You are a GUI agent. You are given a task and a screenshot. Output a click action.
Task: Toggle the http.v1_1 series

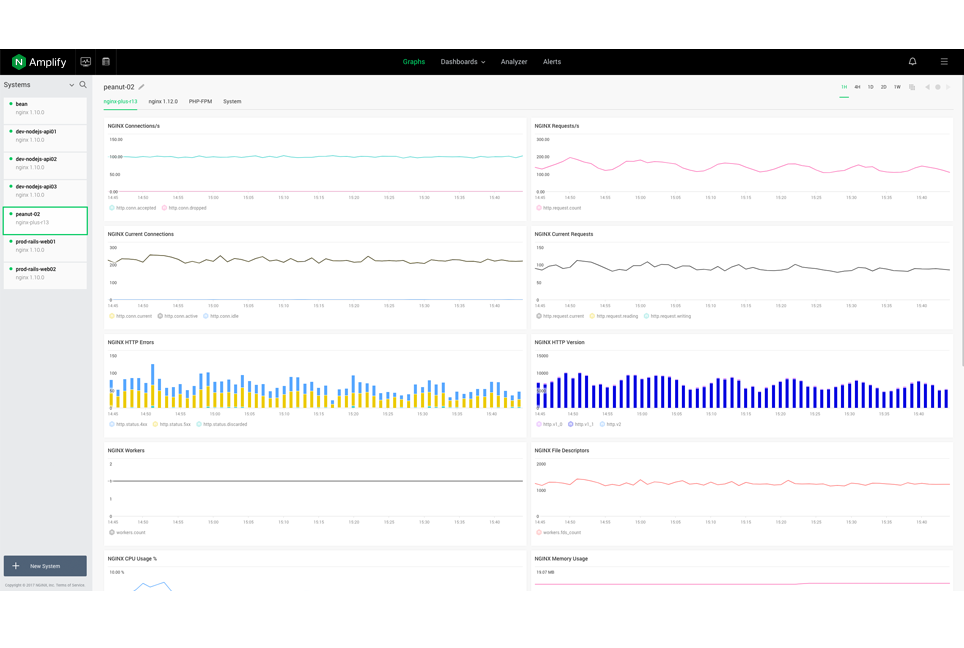tap(581, 424)
